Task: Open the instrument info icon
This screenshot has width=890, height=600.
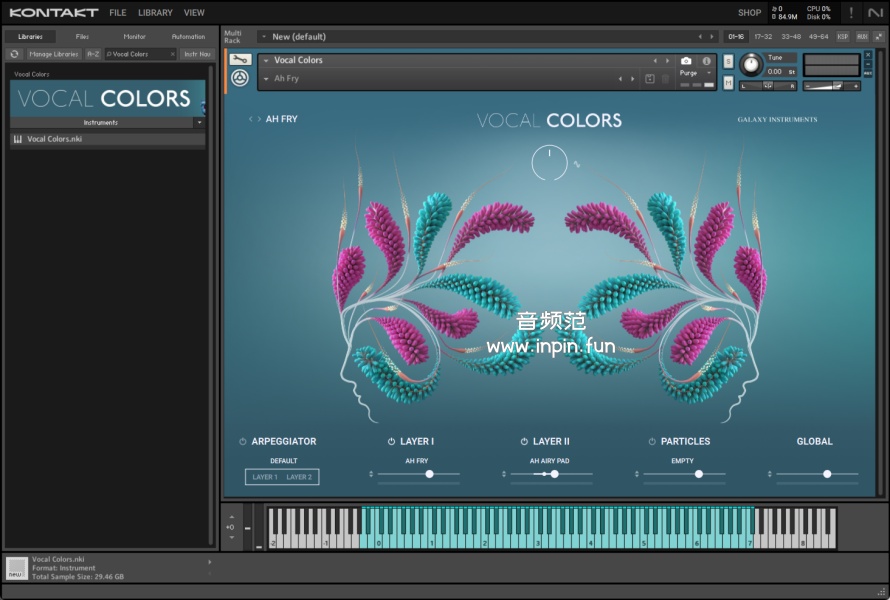Action: pyautogui.click(x=706, y=61)
